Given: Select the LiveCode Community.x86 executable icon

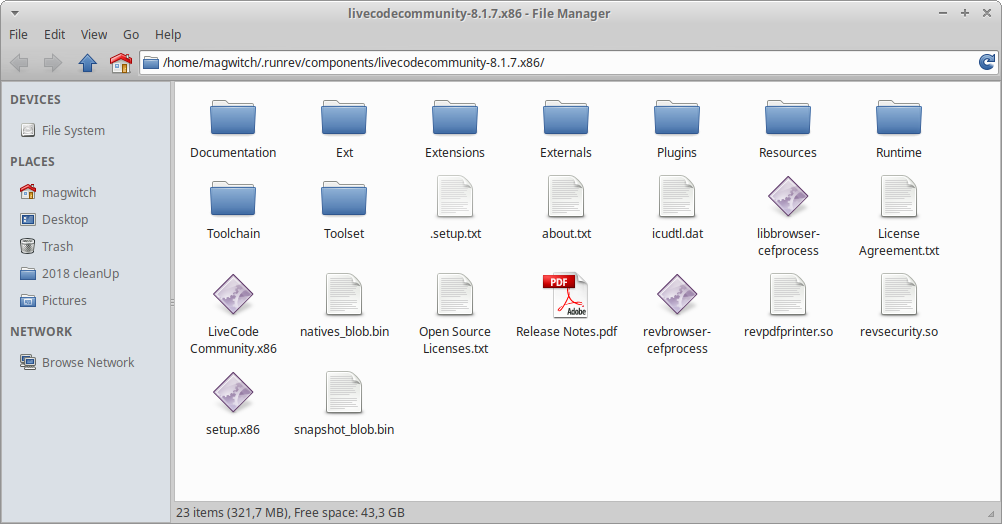Looking at the screenshot, I should (x=233, y=295).
